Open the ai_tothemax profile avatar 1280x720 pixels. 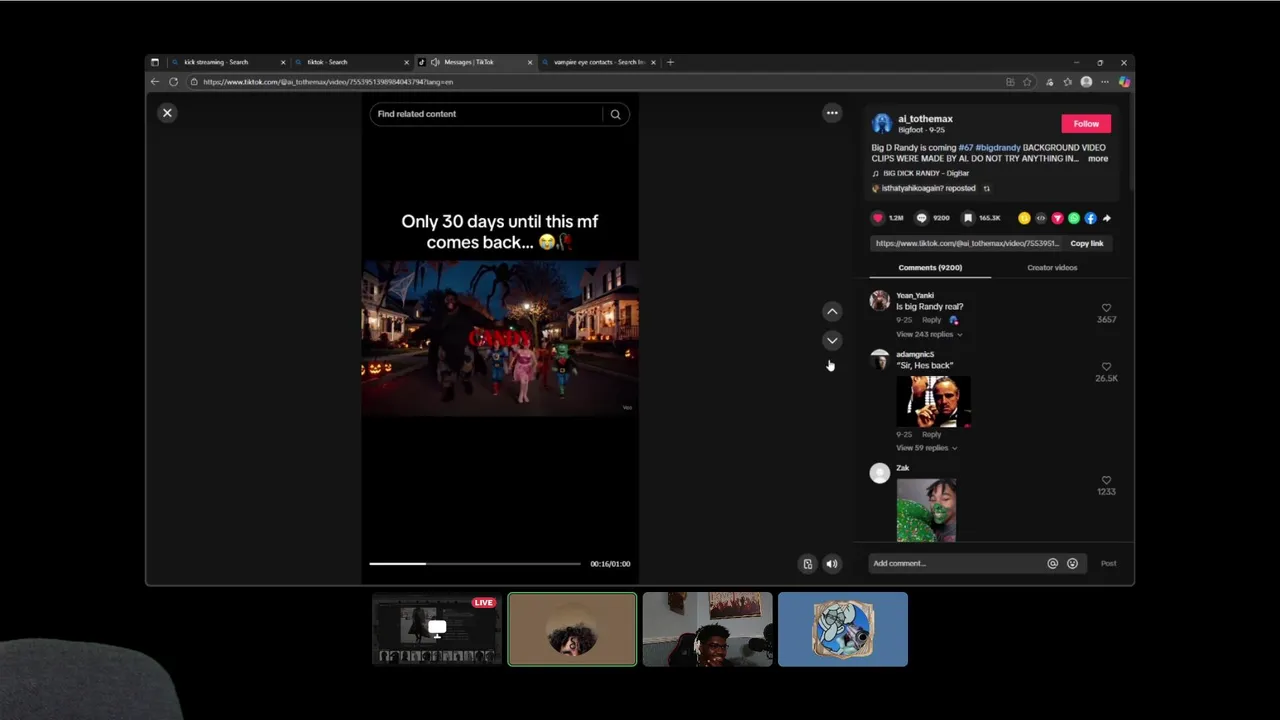[x=881, y=124]
